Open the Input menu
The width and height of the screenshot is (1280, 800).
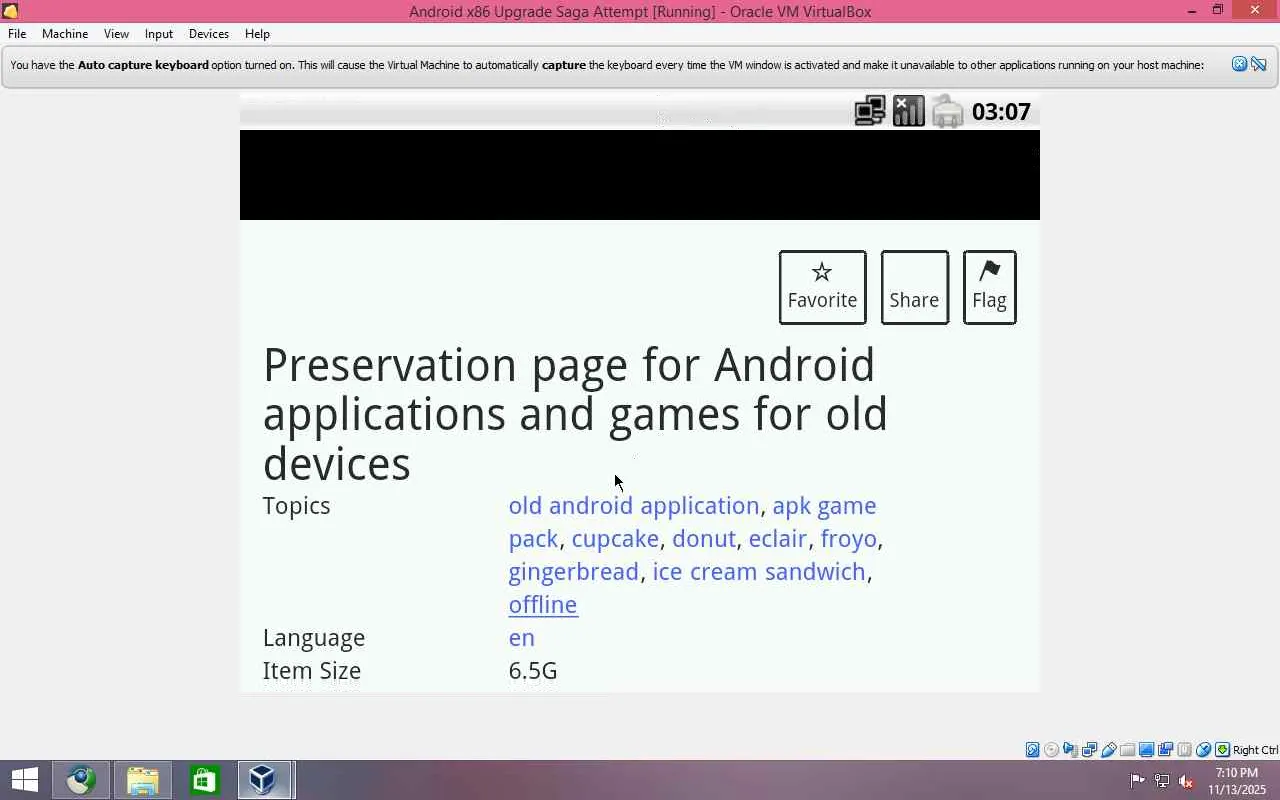click(159, 33)
